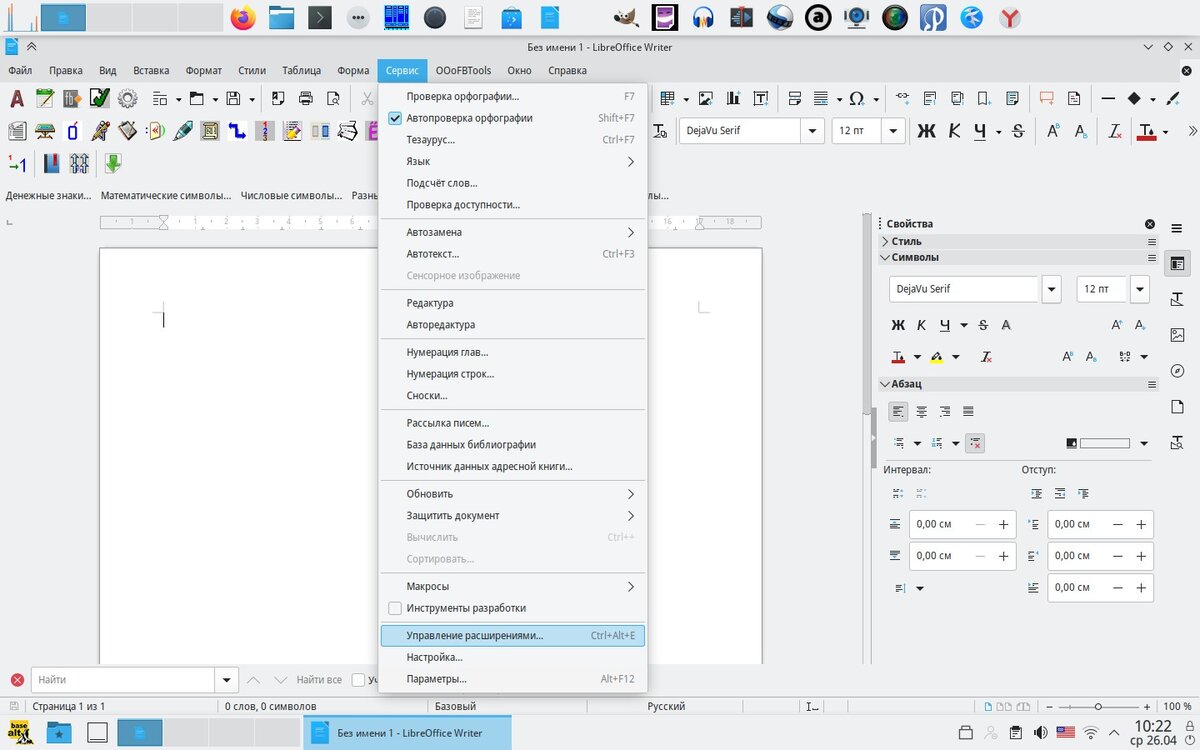Toggle bold Ж in formatting toolbar
The width and height of the screenshot is (1200, 750).
click(926, 131)
